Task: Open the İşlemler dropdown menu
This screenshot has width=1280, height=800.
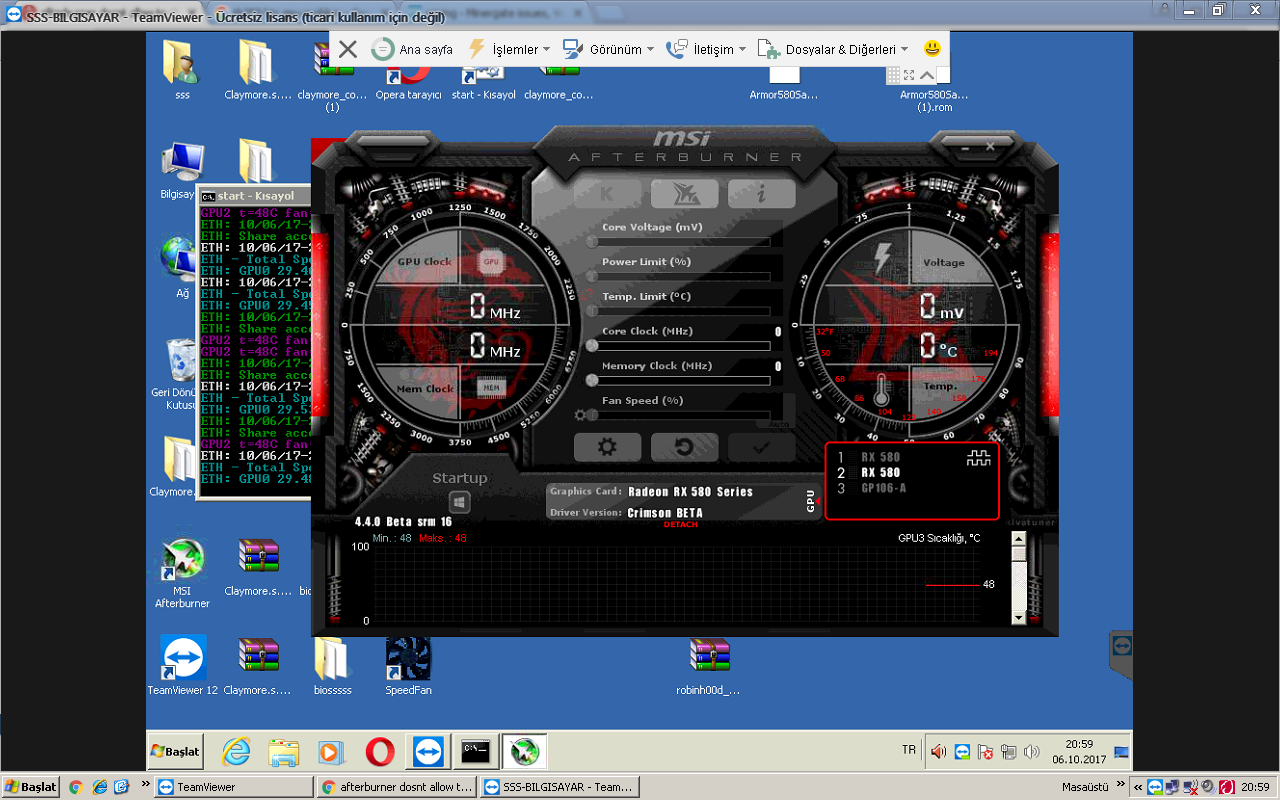Action: (509, 49)
